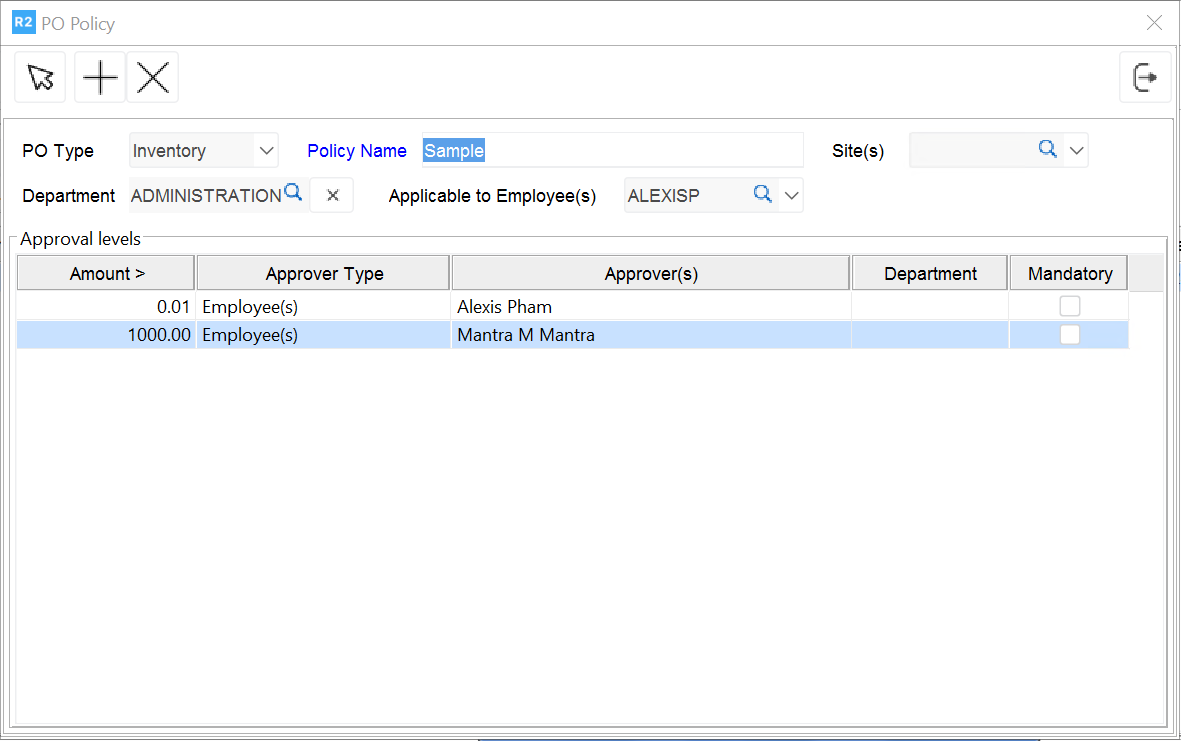The width and height of the screenshot is (1181, 741).
Task: Click the employee lookup magnifier icon
Action: (762, 195)
